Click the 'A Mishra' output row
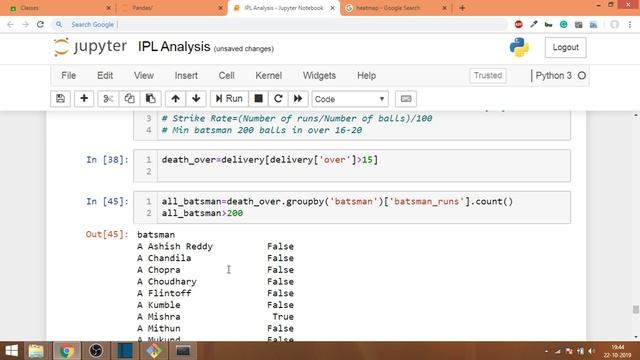Screen dimensions: 640x360 216,317
